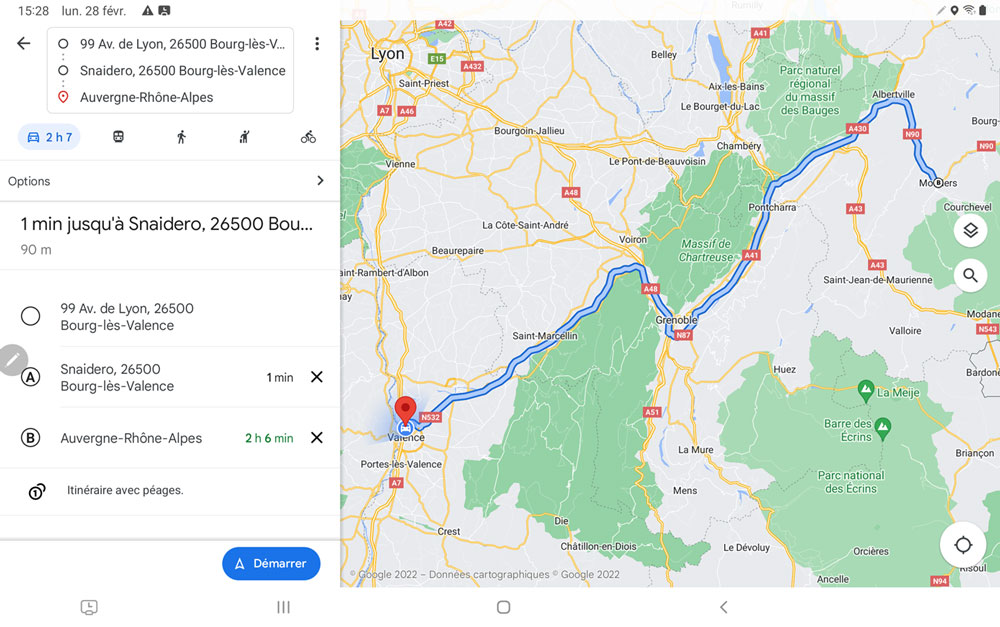Viewport: 1000px width, 627px height.
Task: Remove the Auvergne-Rhône-Alpes stop B
Action: [x=316, y=438]
